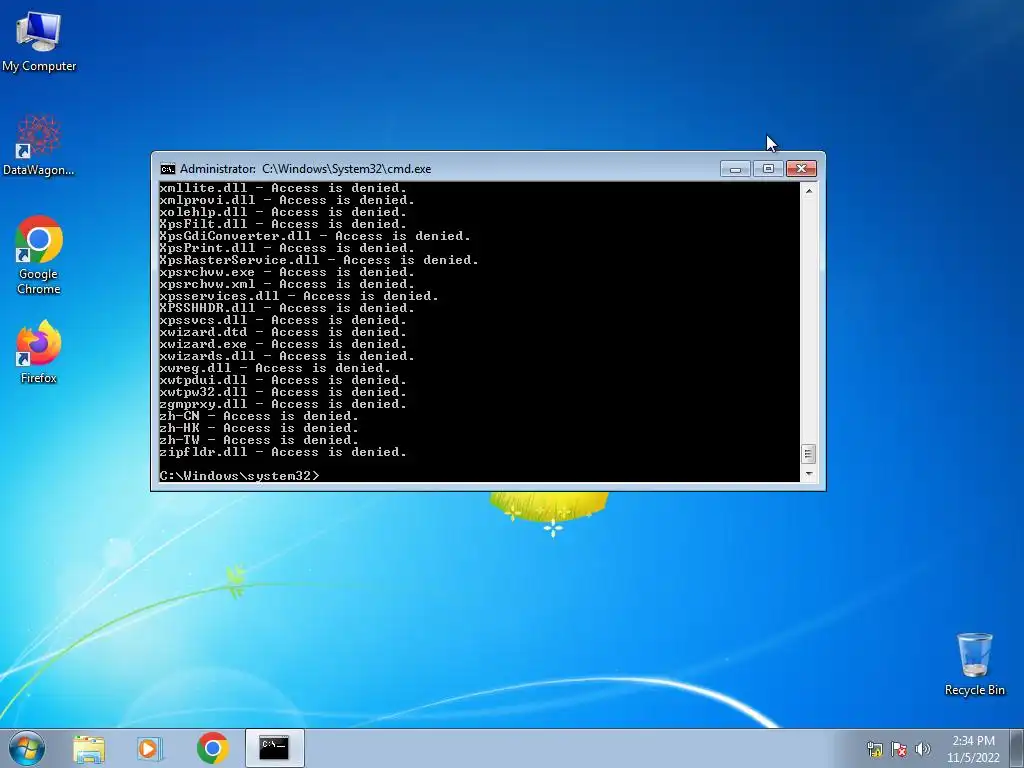Image resolution: width=1024 pixels, height=768 pixels.
Task: Click the xwizards.dll output line
Action: [287, 356]
